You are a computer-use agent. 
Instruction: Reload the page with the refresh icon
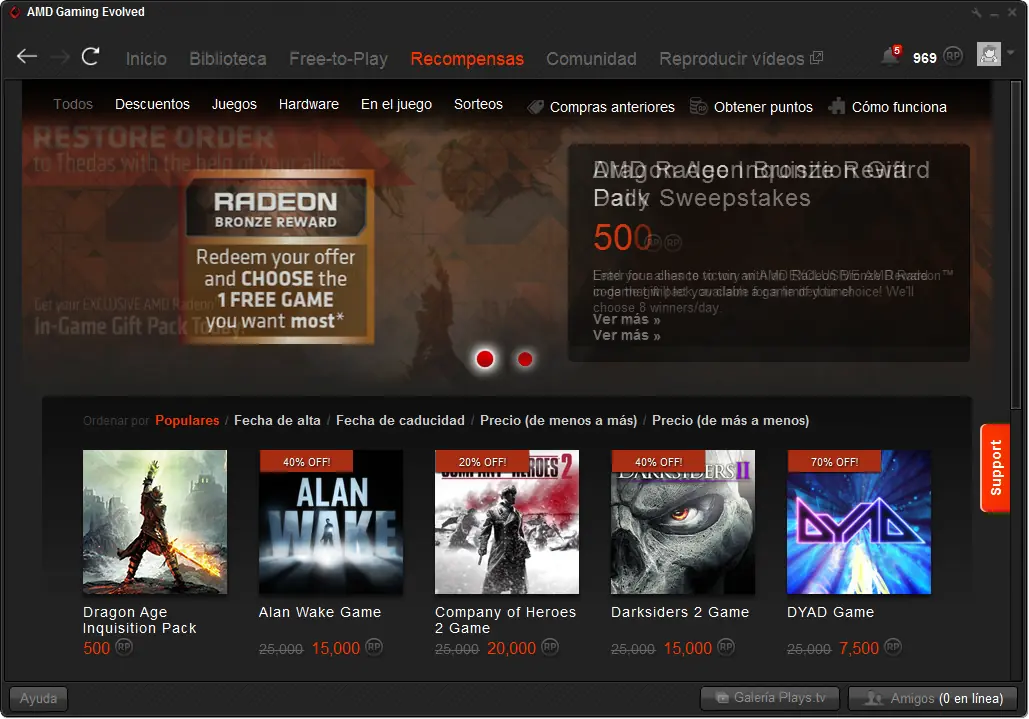(x=91, y=56)
